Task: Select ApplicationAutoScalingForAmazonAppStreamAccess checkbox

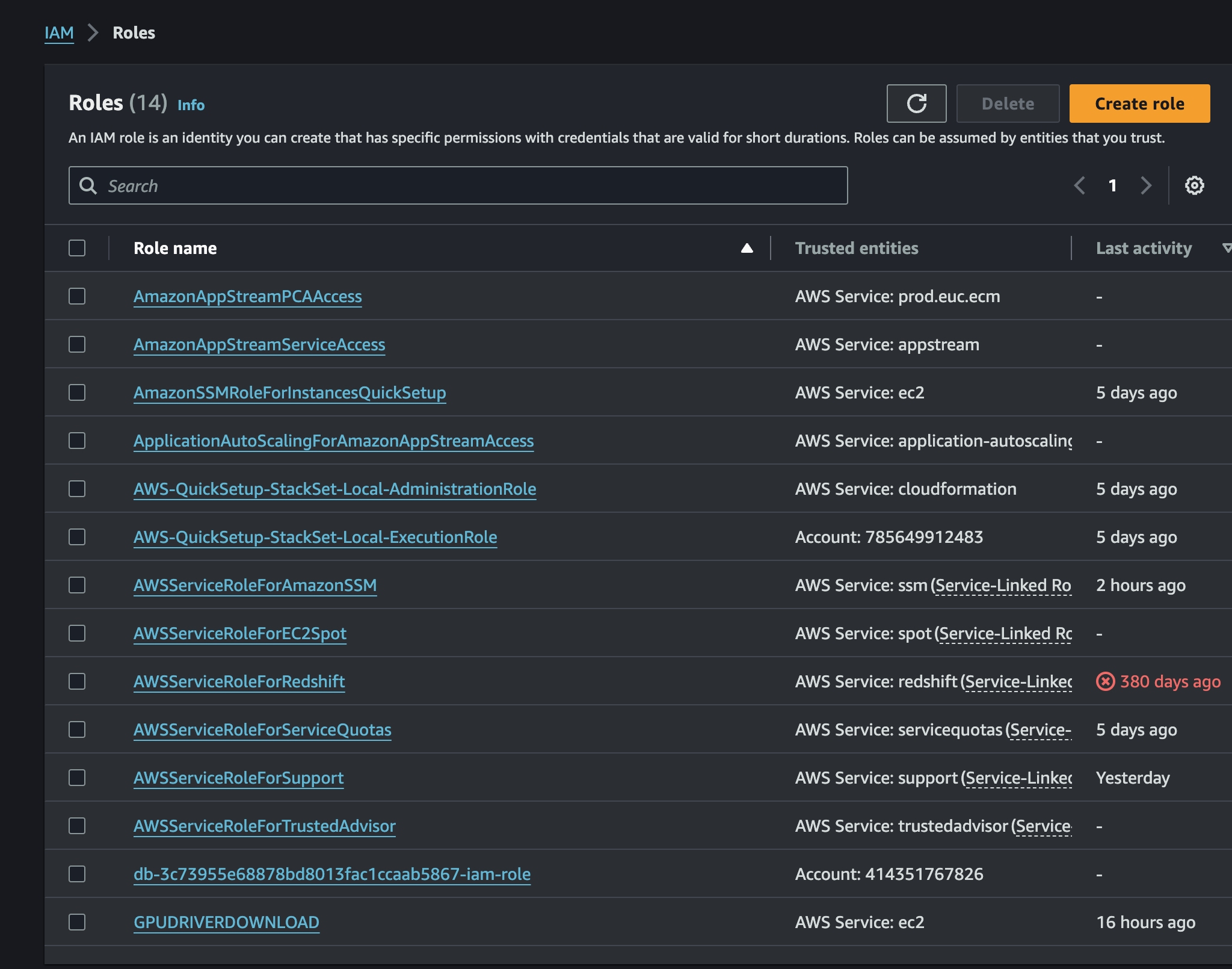Action: tap(77, 441)
